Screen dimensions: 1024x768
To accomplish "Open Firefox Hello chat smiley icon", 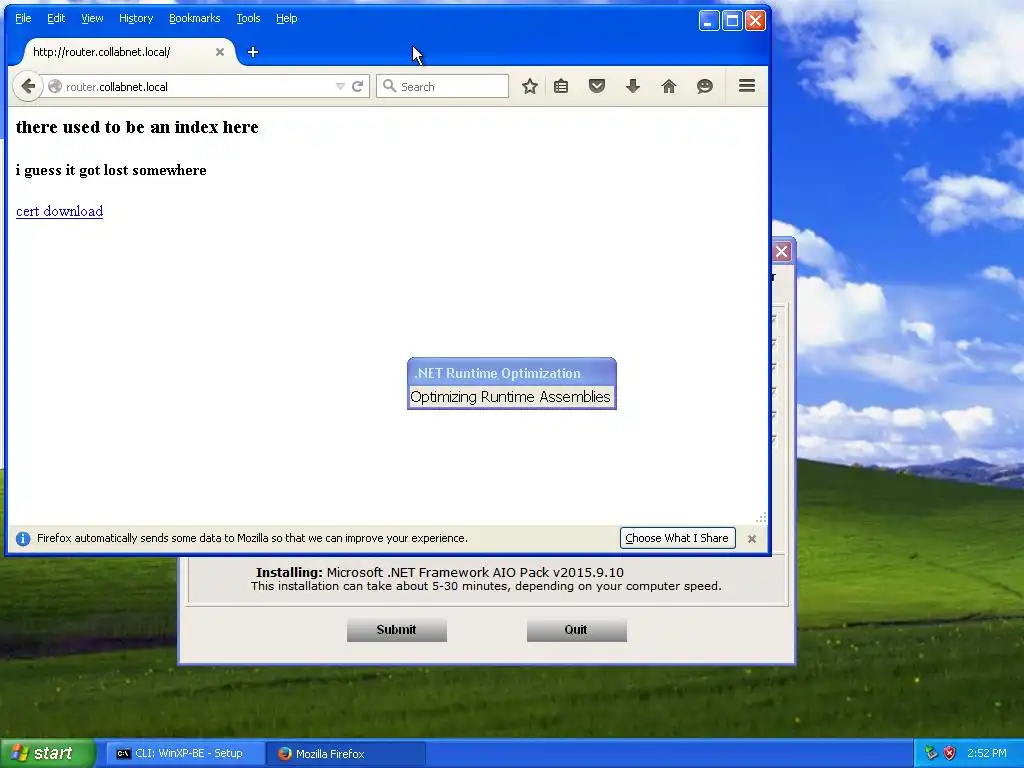I will [x=705, y=86].
